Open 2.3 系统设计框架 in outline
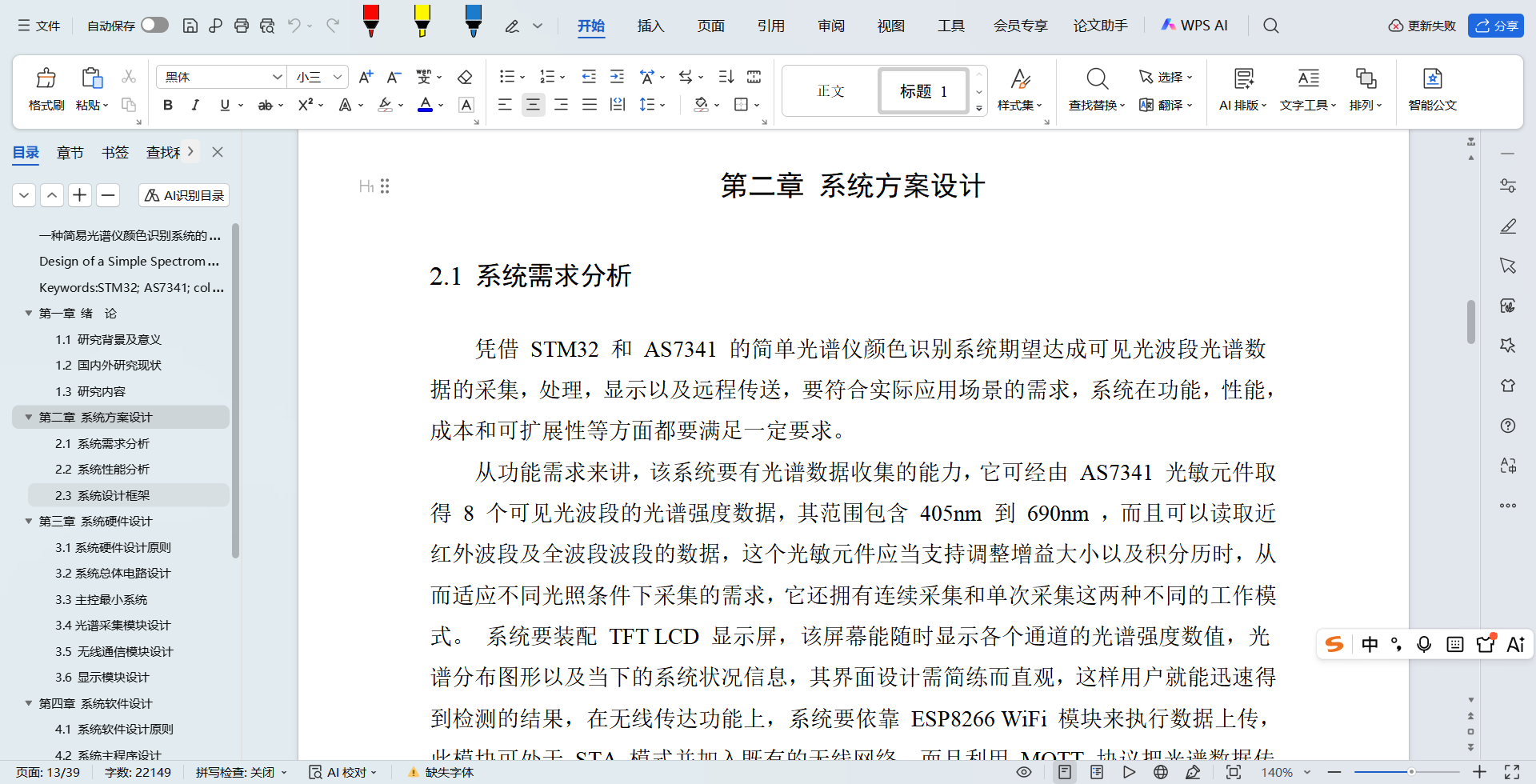Viewport: 1536px width, 784px height. tap(102, 495)
